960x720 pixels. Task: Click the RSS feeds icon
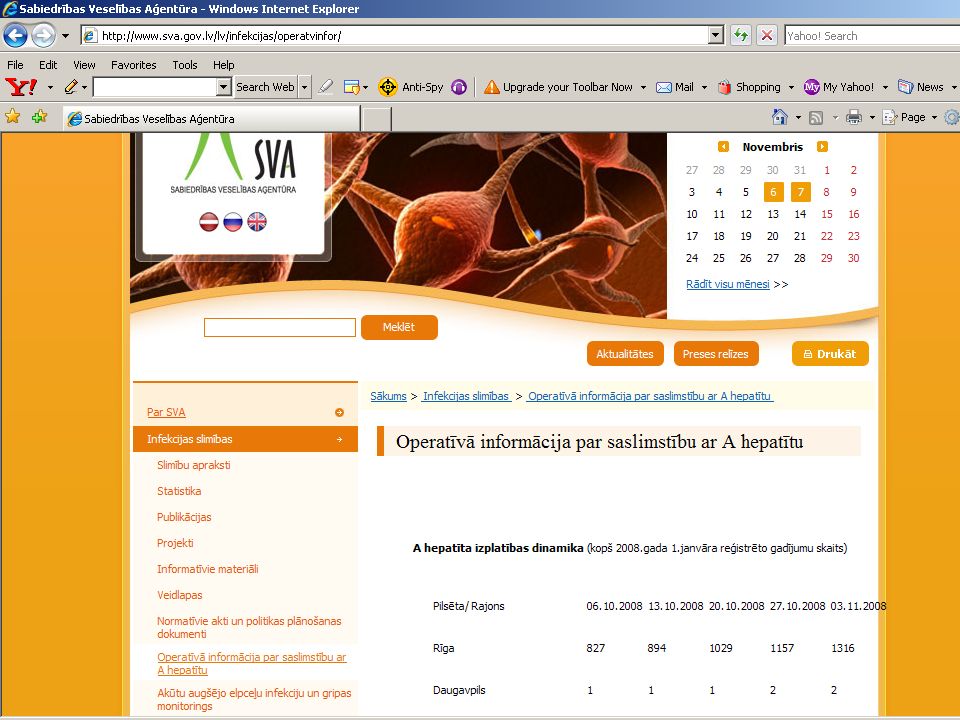816,118
